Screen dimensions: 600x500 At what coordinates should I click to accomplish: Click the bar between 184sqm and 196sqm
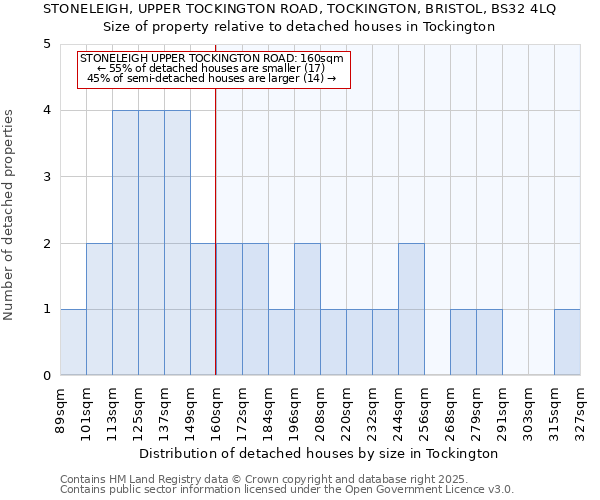(282, 342)
